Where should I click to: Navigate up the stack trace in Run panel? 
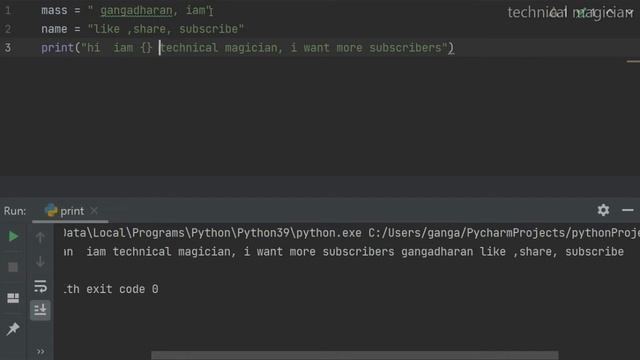click(40, 237)
